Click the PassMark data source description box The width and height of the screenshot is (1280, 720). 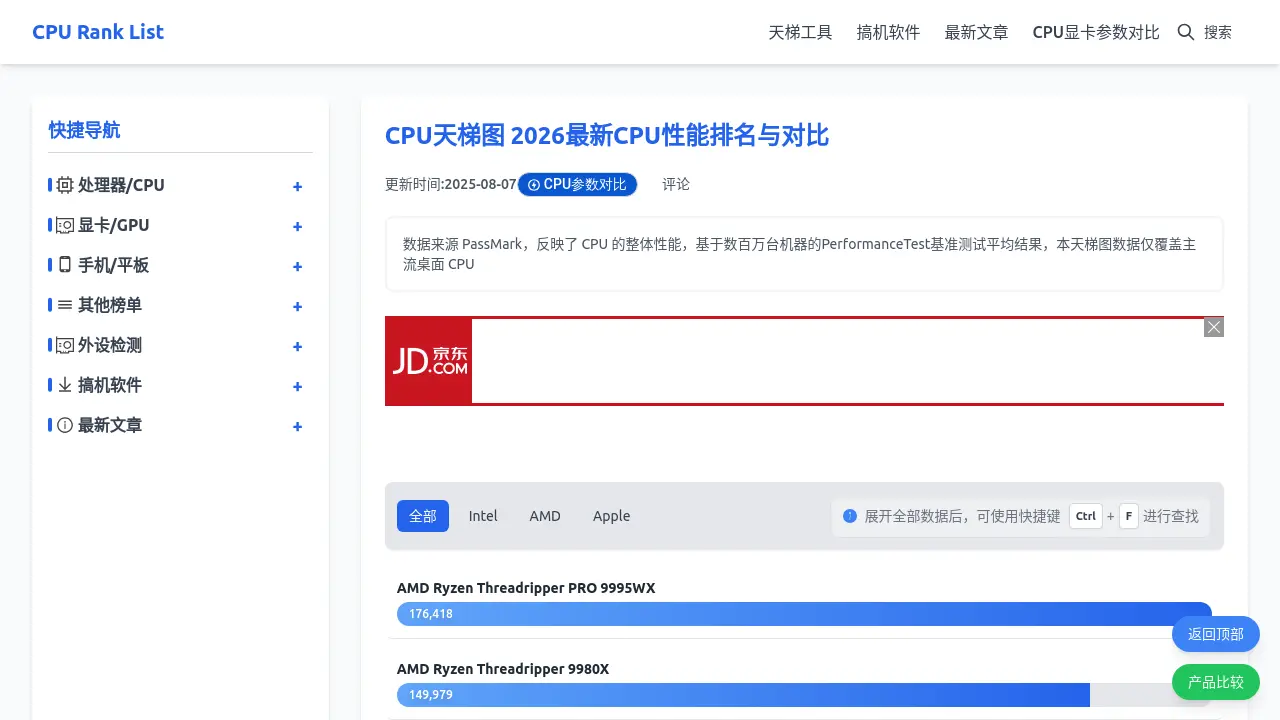[804, 254]
